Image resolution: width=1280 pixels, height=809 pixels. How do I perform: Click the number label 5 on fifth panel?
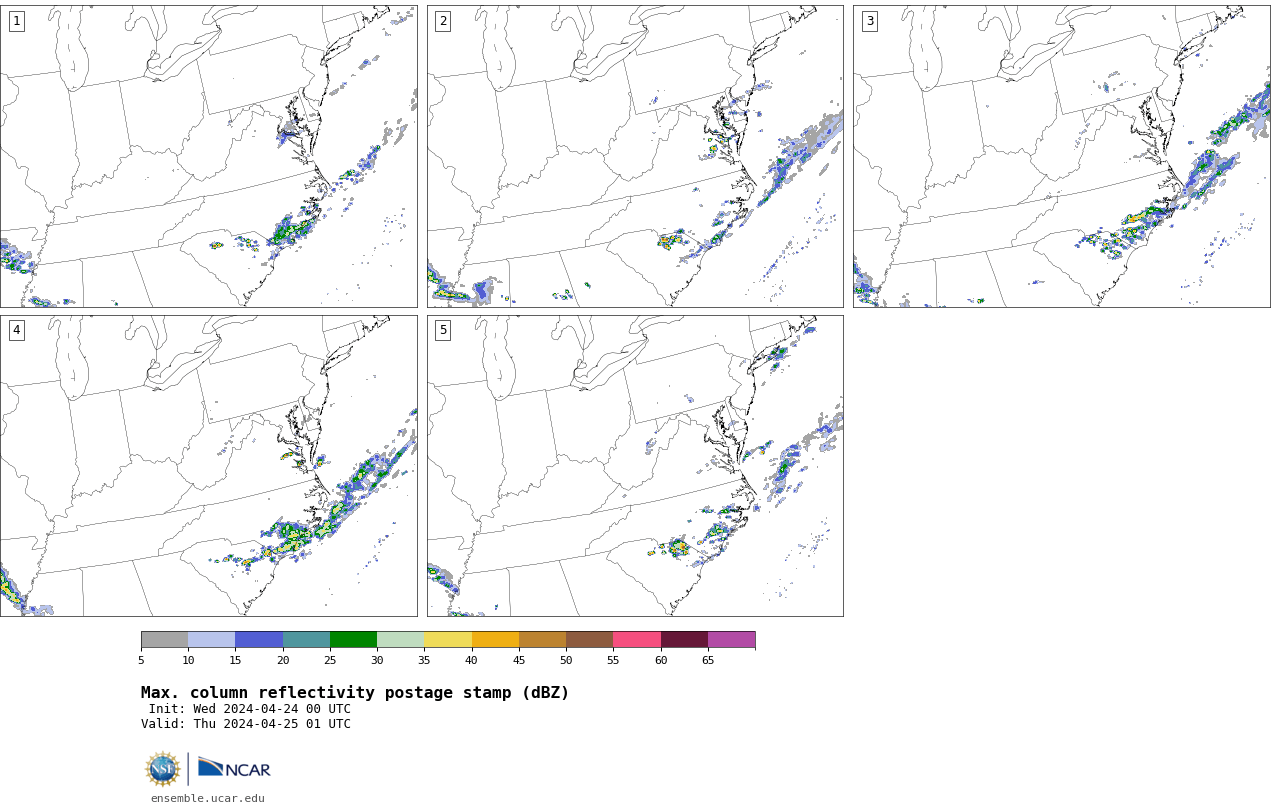443,330
